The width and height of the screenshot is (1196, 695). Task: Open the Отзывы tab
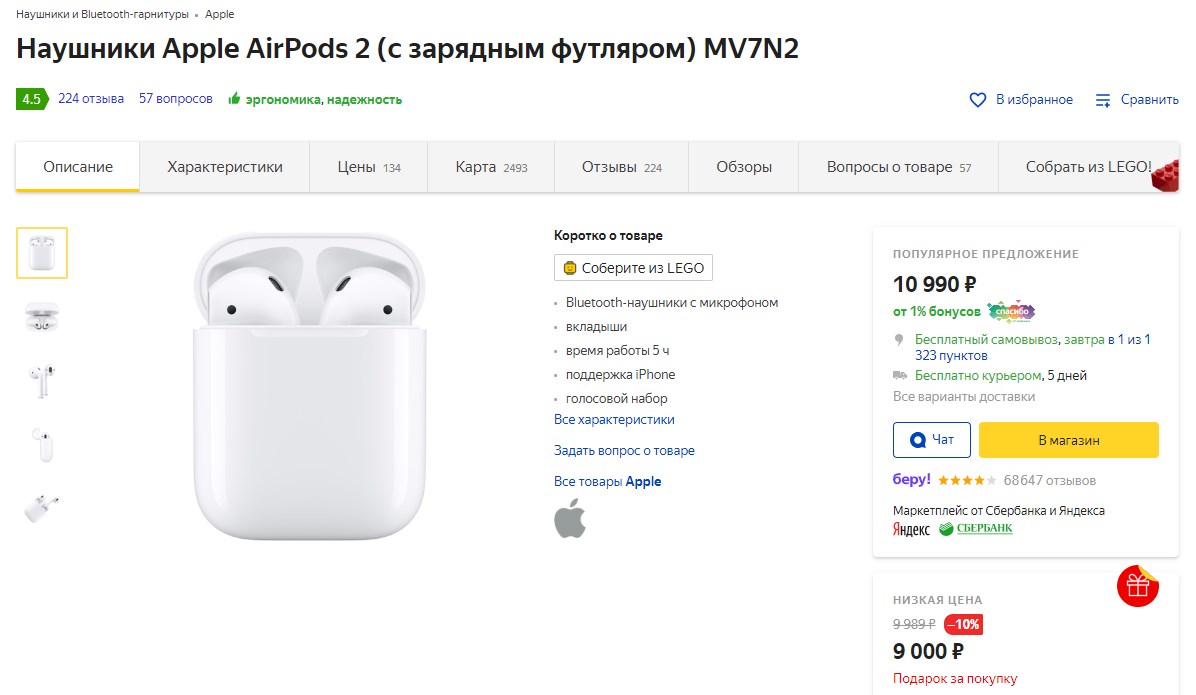621,167
